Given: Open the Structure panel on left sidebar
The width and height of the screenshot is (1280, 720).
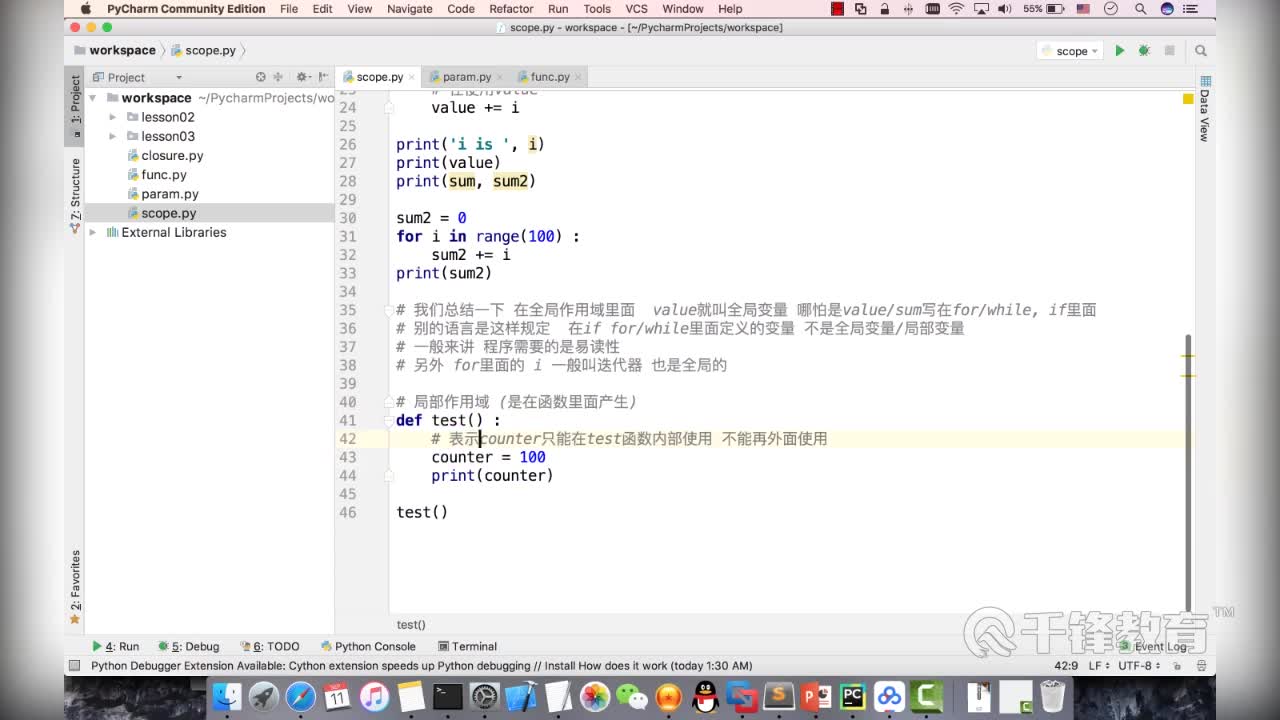Looking at the screenshot, I should (x=73, y=188).
